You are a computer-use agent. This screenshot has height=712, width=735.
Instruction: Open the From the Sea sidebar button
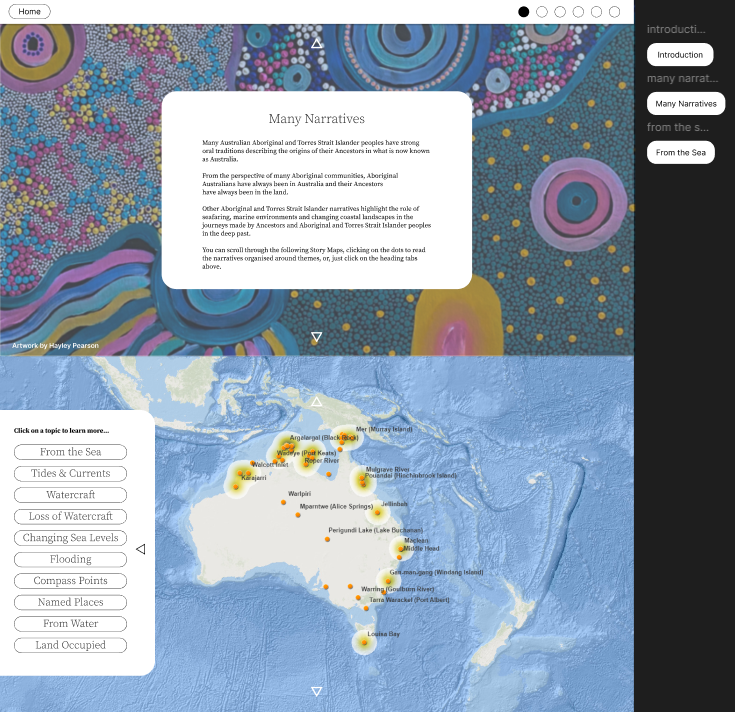point(681,152)
